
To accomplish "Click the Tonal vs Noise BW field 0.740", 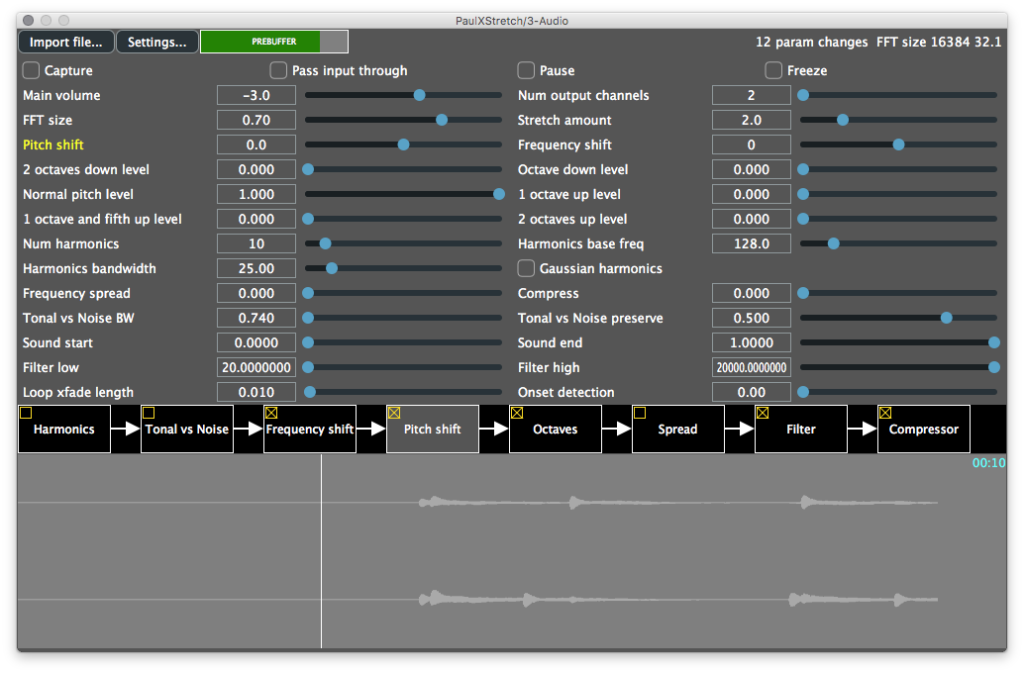I will (256, 318).
